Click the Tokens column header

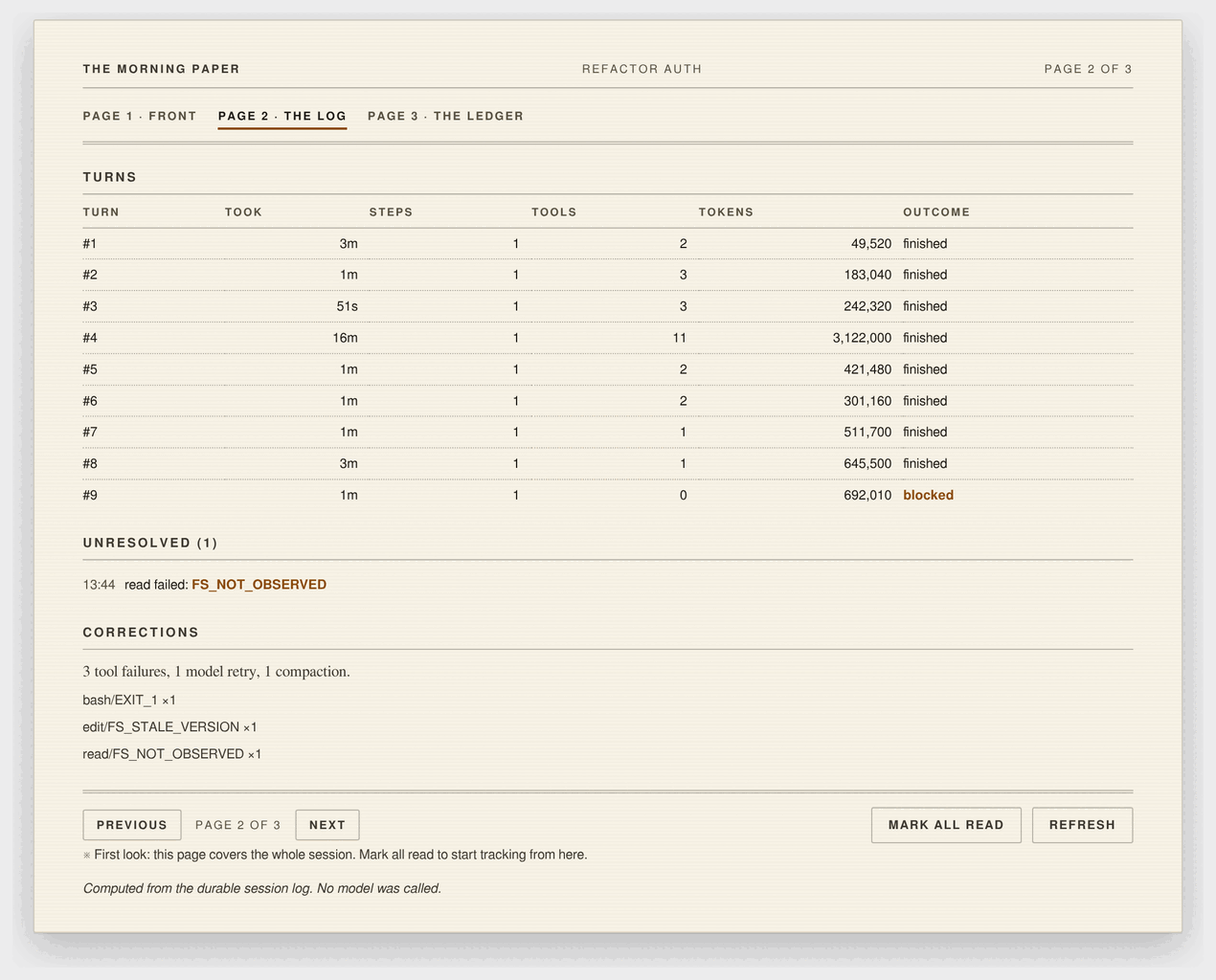click(726, 212)
